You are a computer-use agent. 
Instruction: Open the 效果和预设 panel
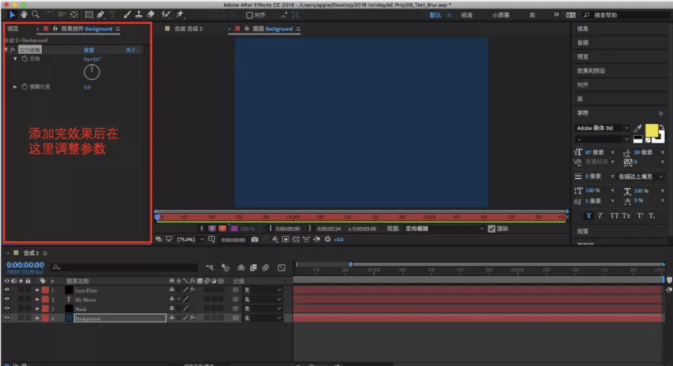(x=591, y=71)
